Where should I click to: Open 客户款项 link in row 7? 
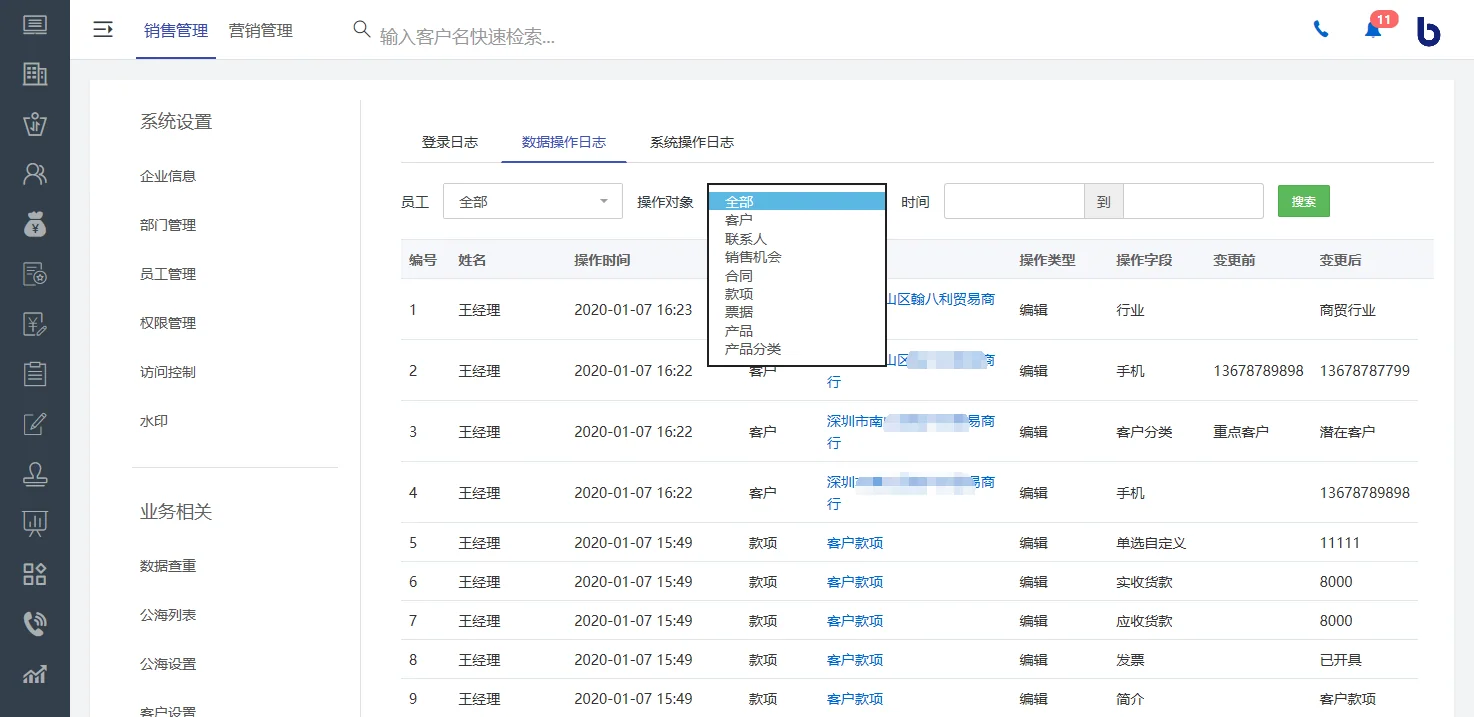click(855, 621)
